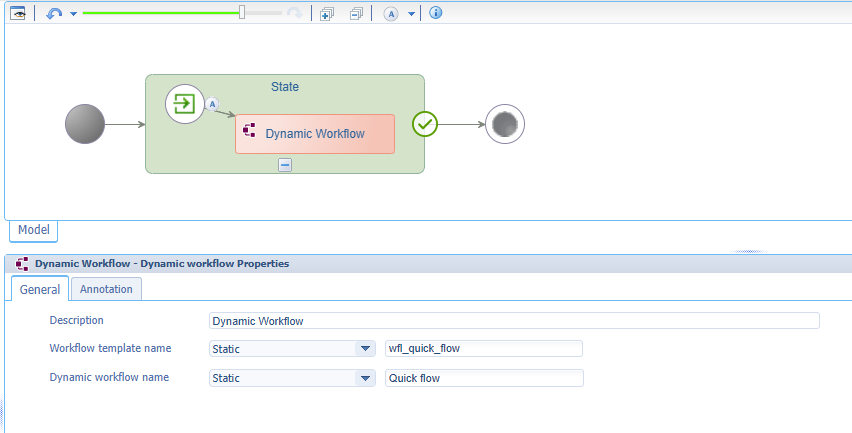The width and height of the screenshot is (852, 433).
Task: Open the undo history dropdown arrow
Action: [x=73, y=14]
